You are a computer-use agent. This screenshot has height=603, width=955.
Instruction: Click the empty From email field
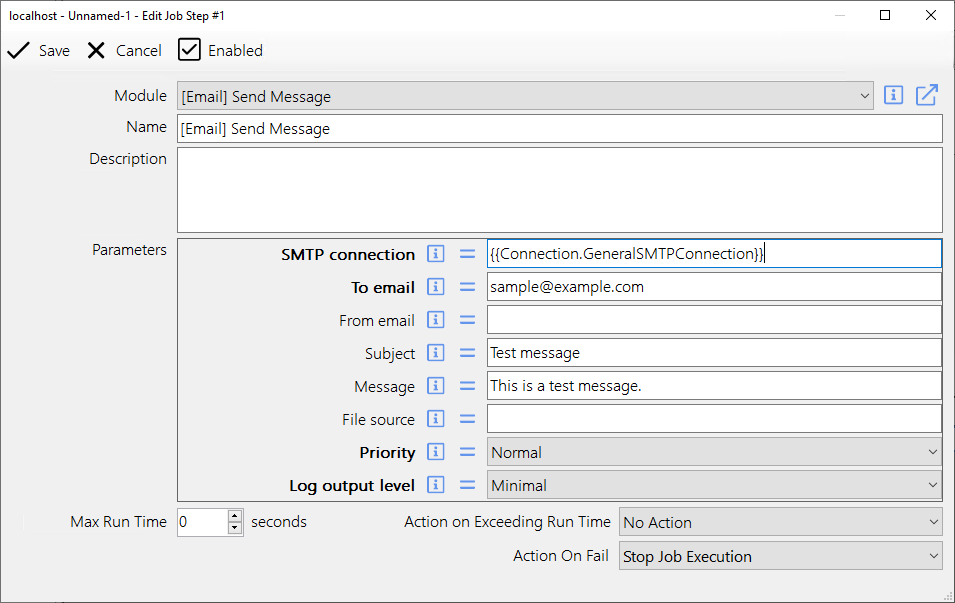click(714, 320)
